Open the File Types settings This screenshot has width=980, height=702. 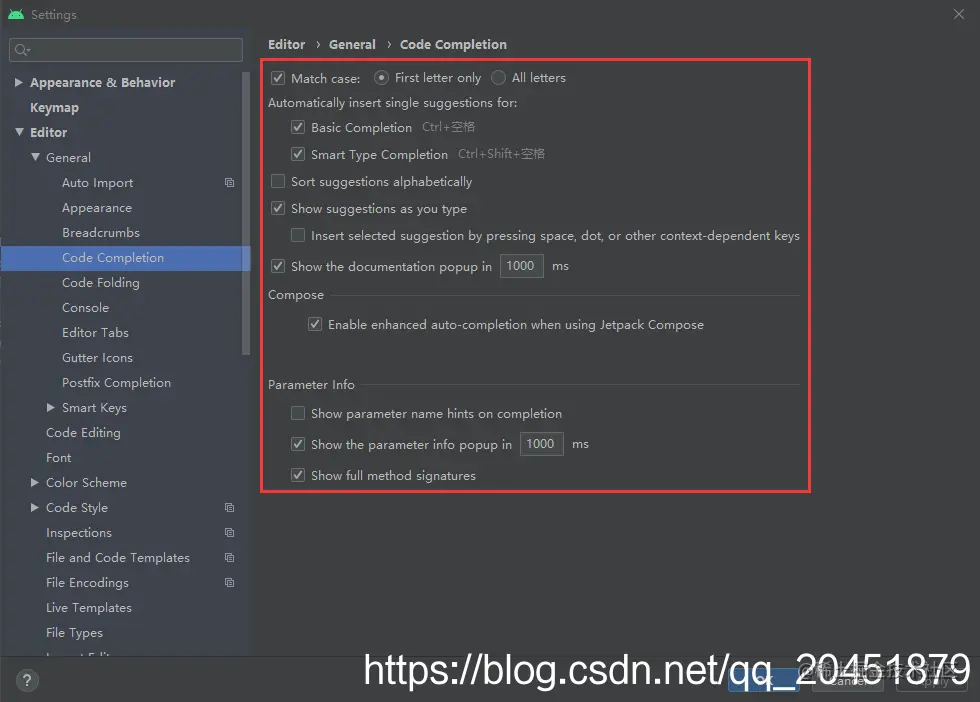click(74, 633)
